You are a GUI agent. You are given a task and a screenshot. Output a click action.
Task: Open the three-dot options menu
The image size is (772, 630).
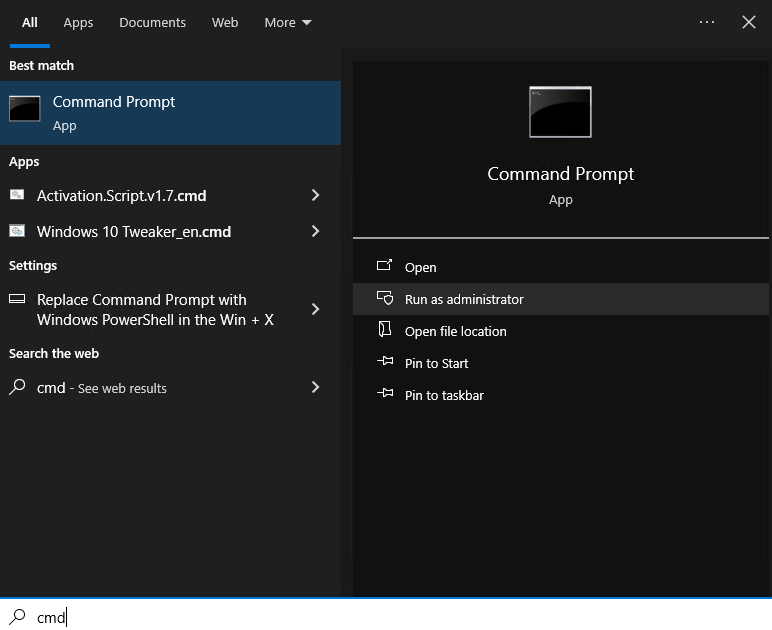[x=707, y=22]
